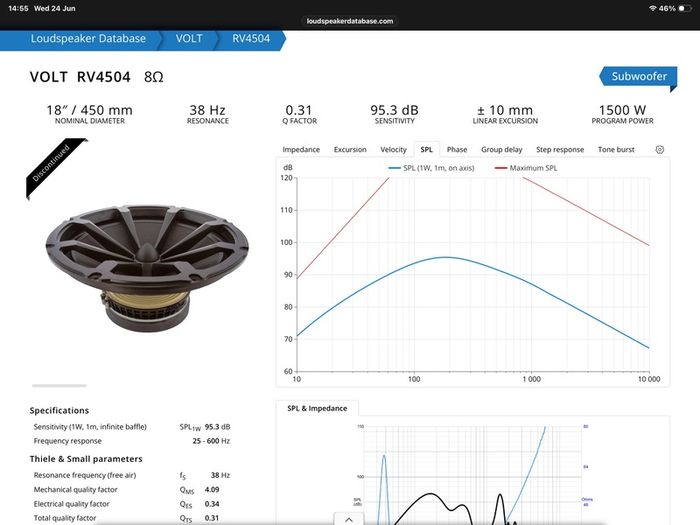Image resolution: width=700 pixels, height=525 pixels.
Task: Open the Wi-Fi status icon
Action: [653, 8]
